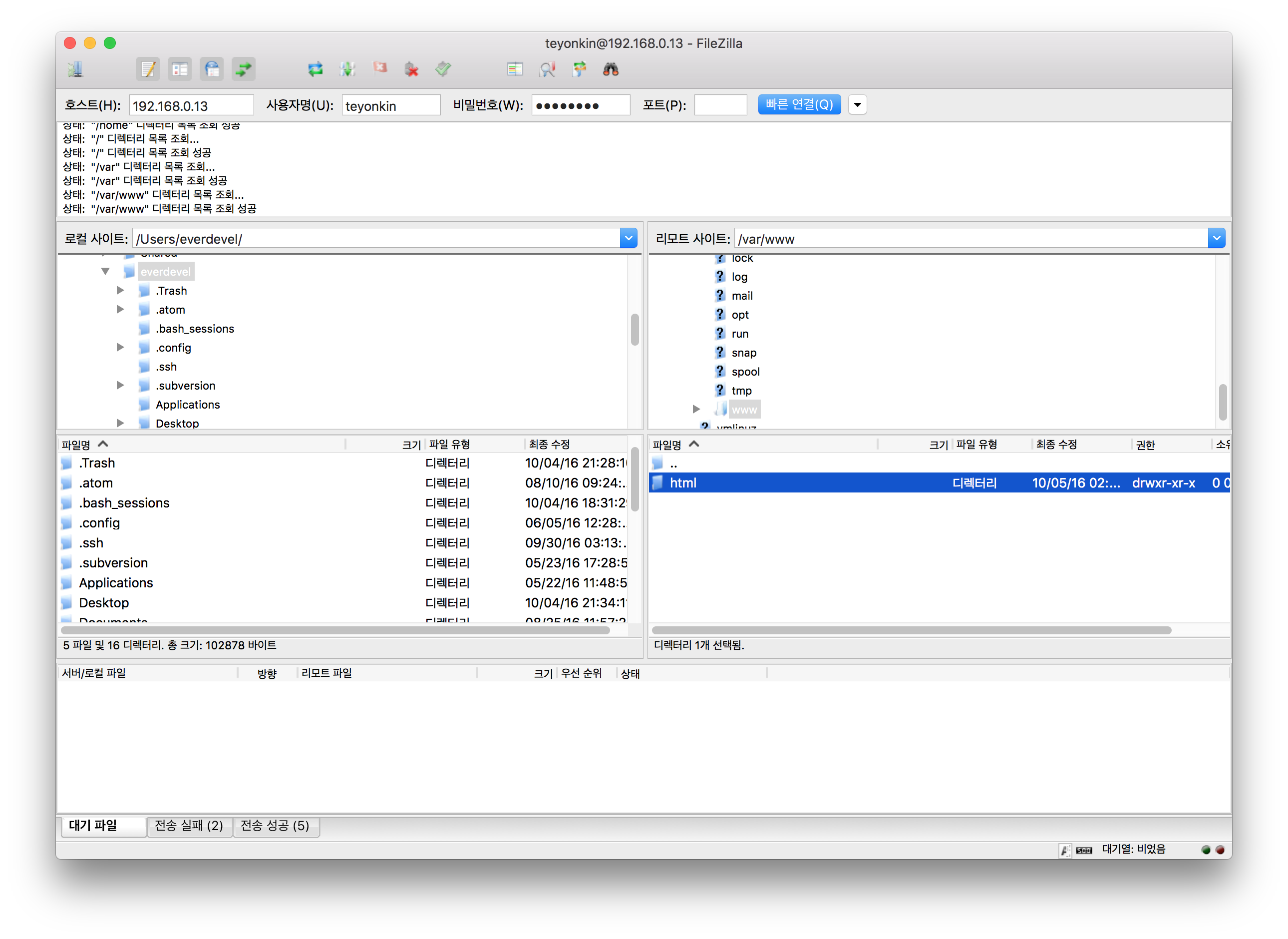The height and width of the screenshot is (939, 1288).
Task: Open the remote site path dropdown
Action: 1217,238
